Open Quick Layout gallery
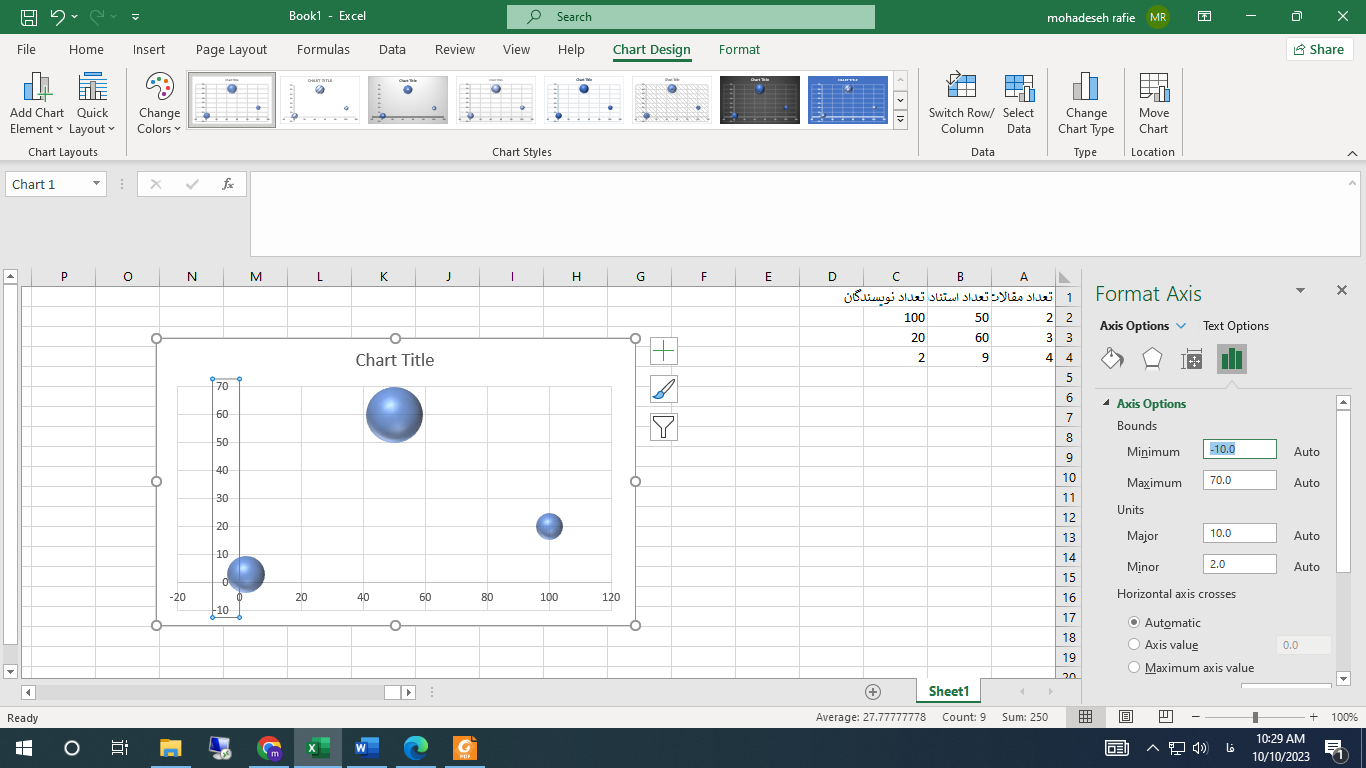The width and height of the screenshot is (1366, 768). click(93, 104)
